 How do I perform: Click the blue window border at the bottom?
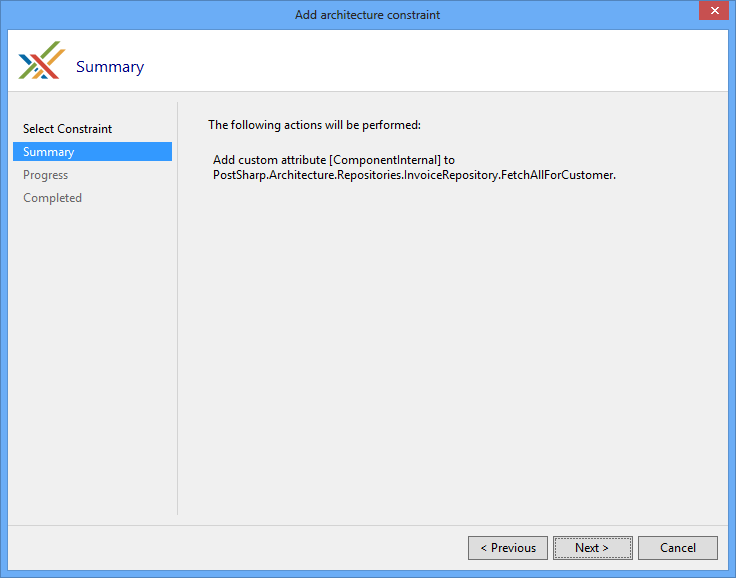368,574
